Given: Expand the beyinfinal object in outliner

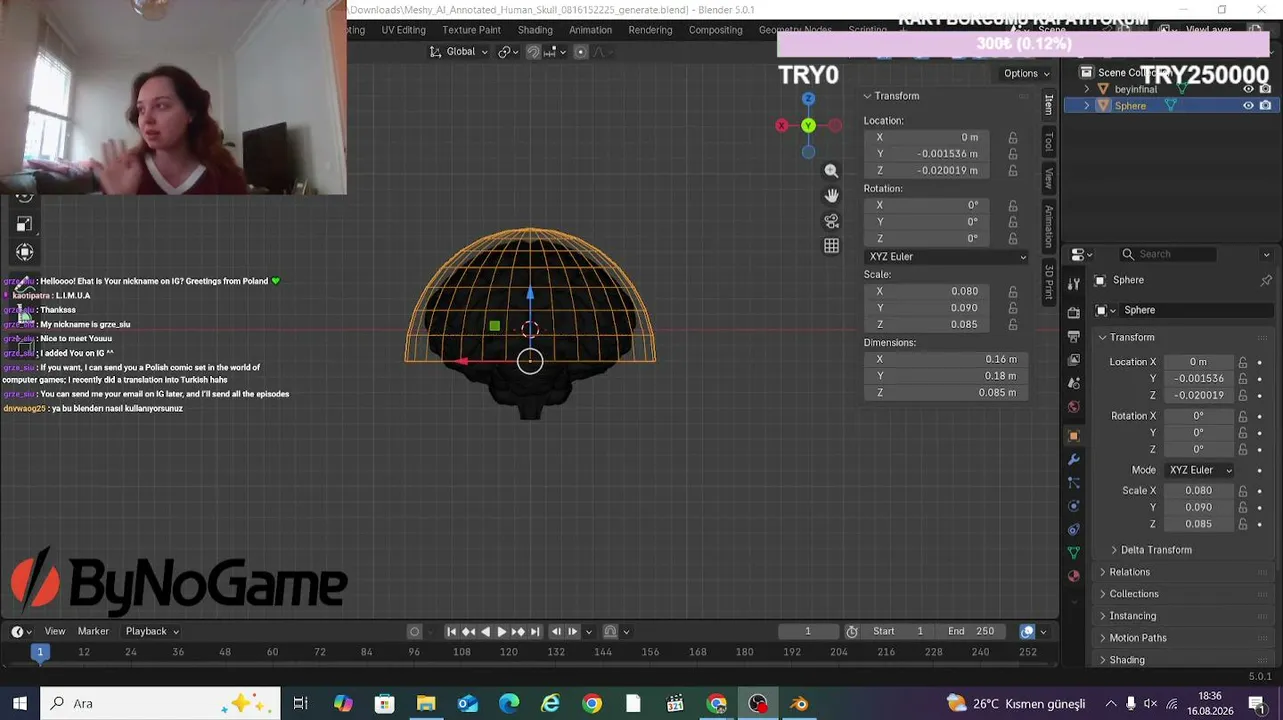Looking at the screenshot, I should (1087, 89).
